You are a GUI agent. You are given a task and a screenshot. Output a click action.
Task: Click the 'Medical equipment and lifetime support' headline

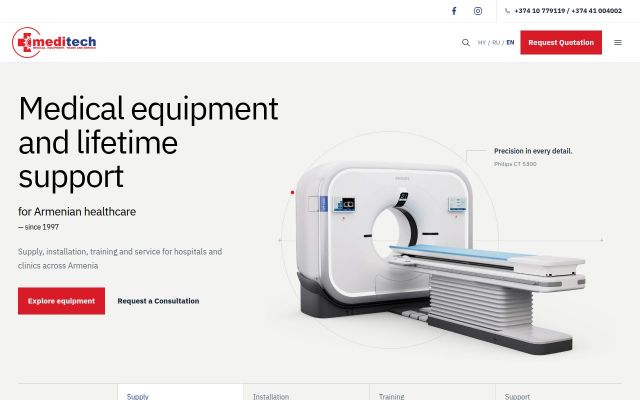coord(148,142)
